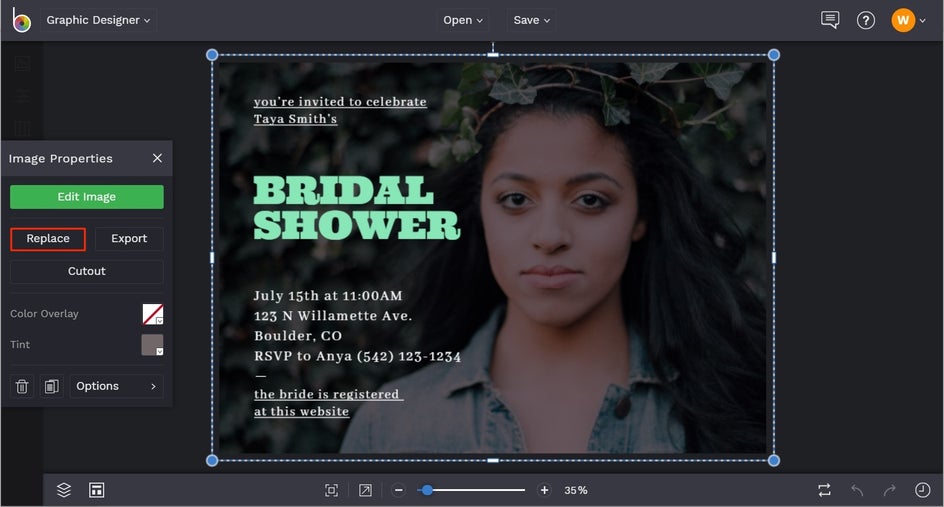944x507 pixels.
Task: Select the "Boulder, CO" text
Action: point(298,335)
